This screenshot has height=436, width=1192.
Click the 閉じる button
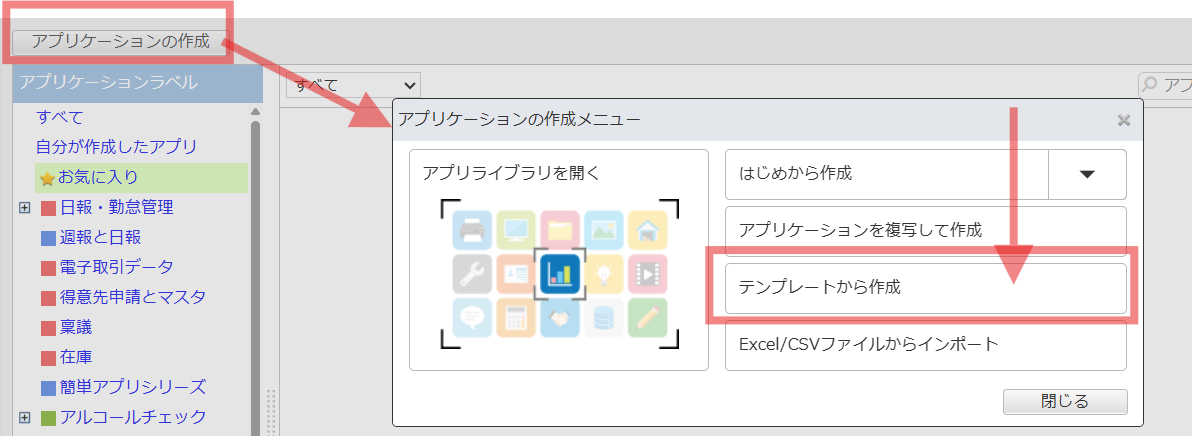1065,402
